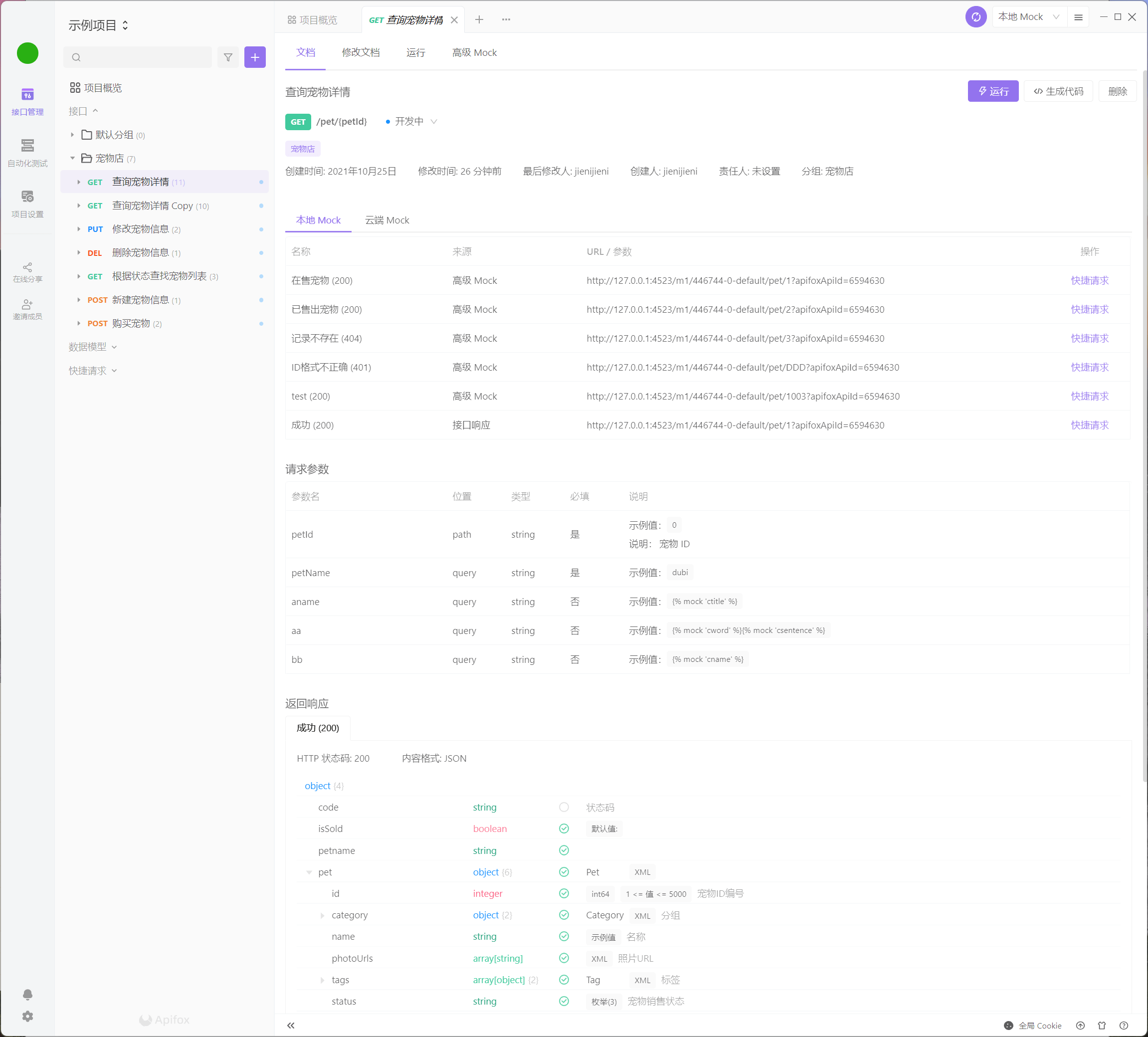This screenshot has width=1148, height=1037.
Task: Click inside the sidebar search field
Action: [137, 57]
